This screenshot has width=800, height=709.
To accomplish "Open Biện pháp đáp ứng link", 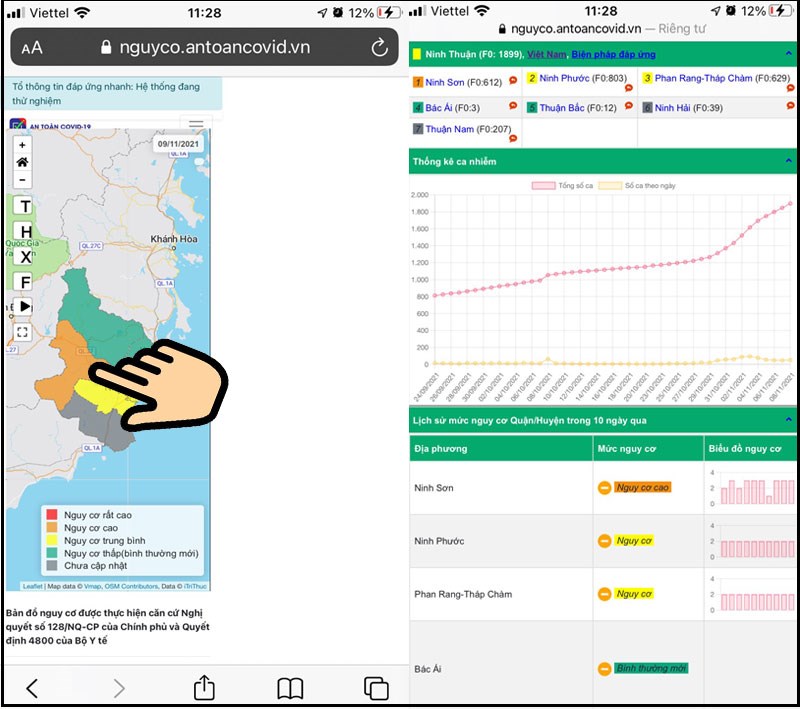I will pyautogui.click(x=613, y=54).
